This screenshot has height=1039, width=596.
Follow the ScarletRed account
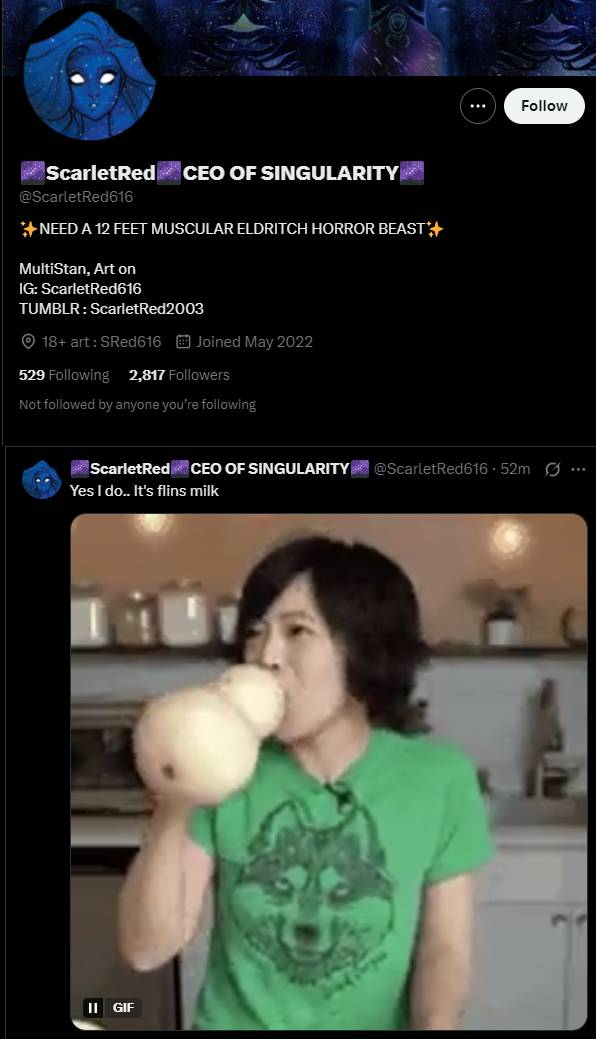544,106
